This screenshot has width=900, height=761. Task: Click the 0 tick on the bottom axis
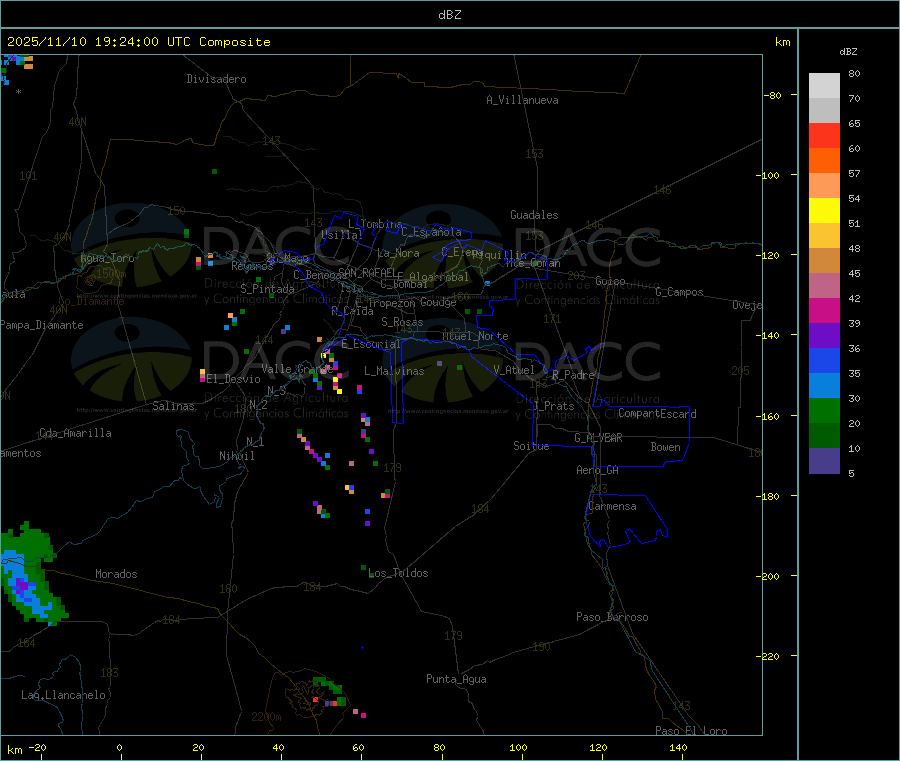[119, 747]
